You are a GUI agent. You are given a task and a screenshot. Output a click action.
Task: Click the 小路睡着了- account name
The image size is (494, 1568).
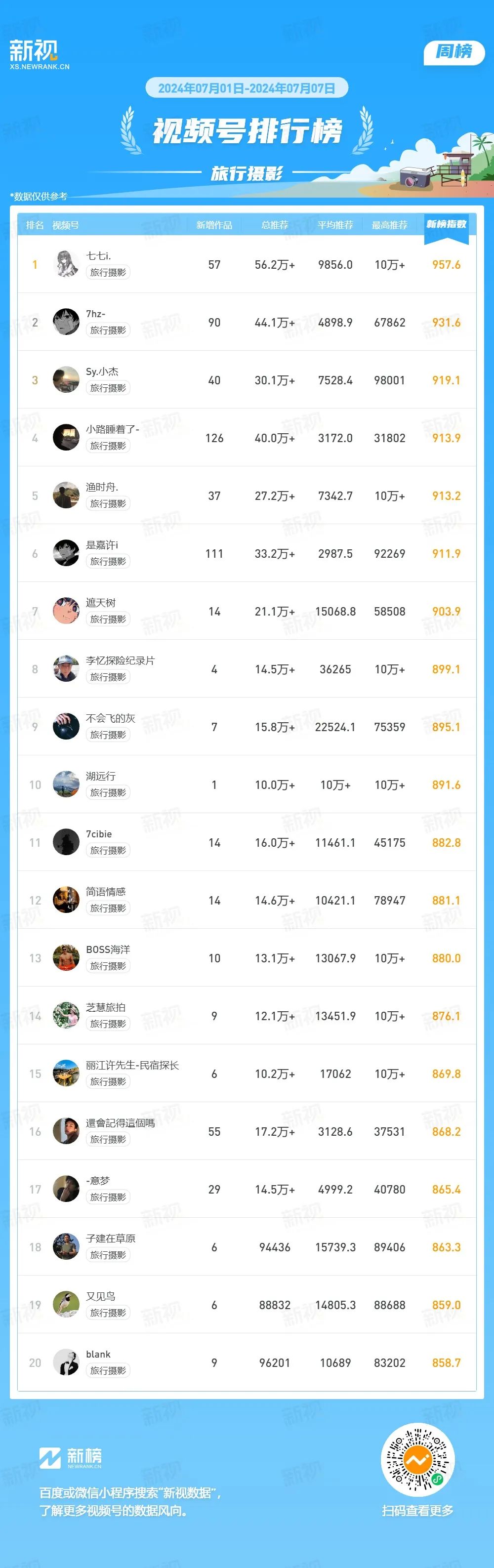113,429
